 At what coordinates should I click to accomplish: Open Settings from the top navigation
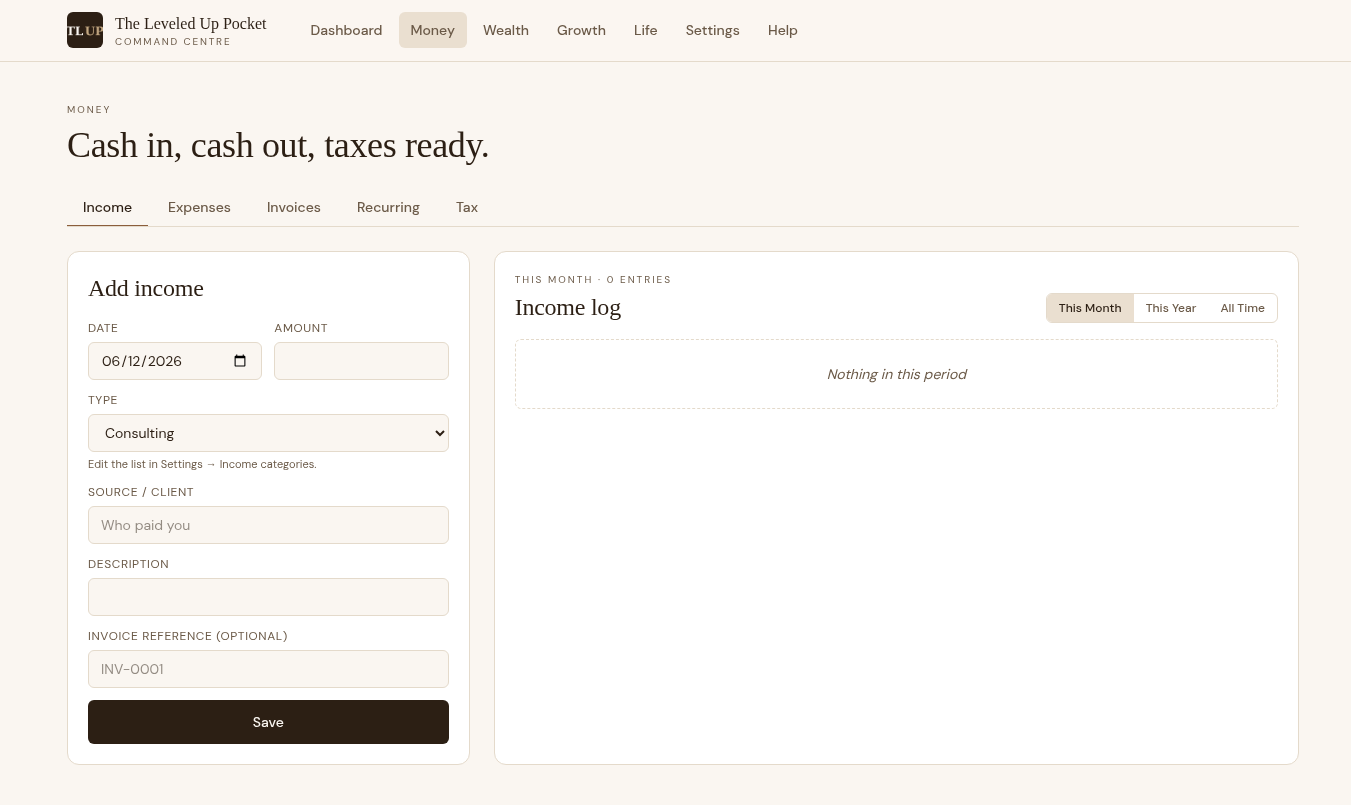pos(712,30)
